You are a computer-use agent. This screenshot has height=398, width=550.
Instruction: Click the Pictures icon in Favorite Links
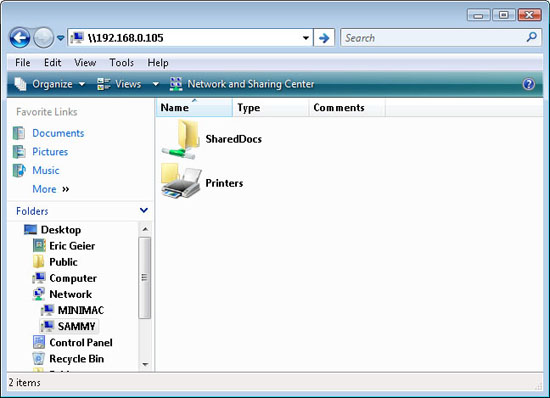click(19, 152)
